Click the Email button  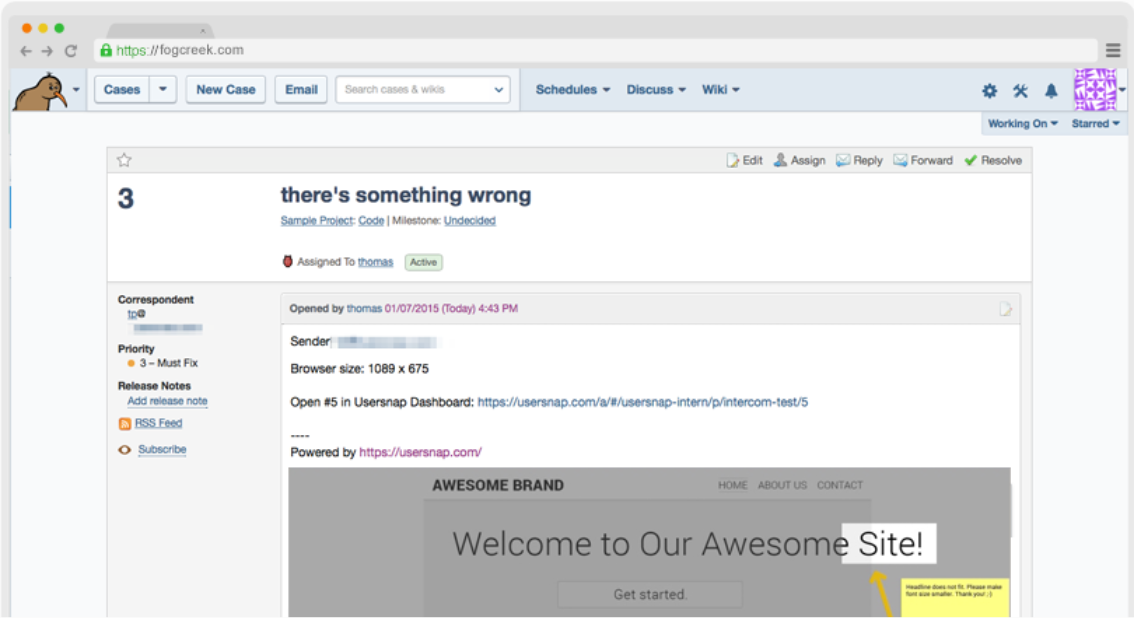301,90
